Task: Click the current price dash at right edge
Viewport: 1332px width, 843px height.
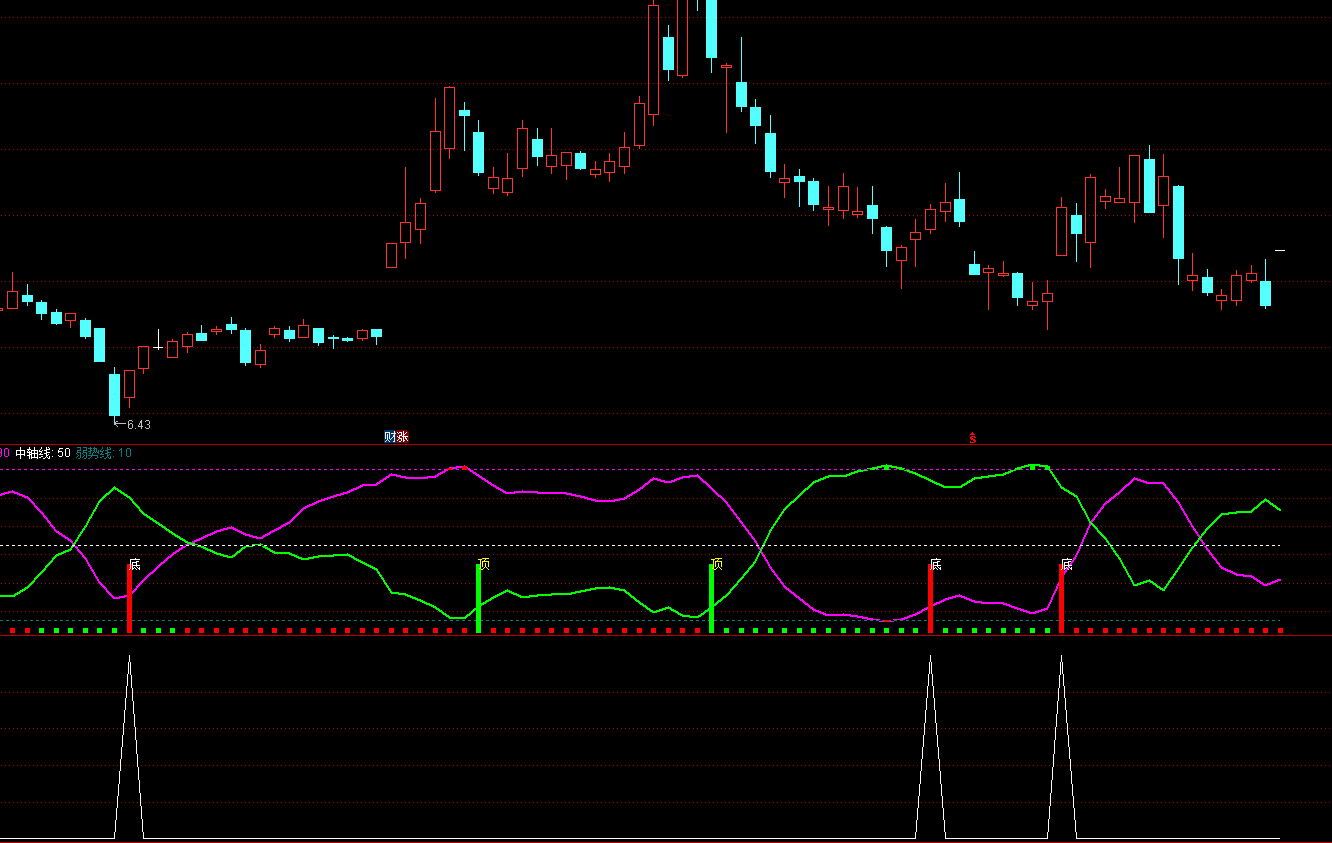Action: (x=1279, y=250)
